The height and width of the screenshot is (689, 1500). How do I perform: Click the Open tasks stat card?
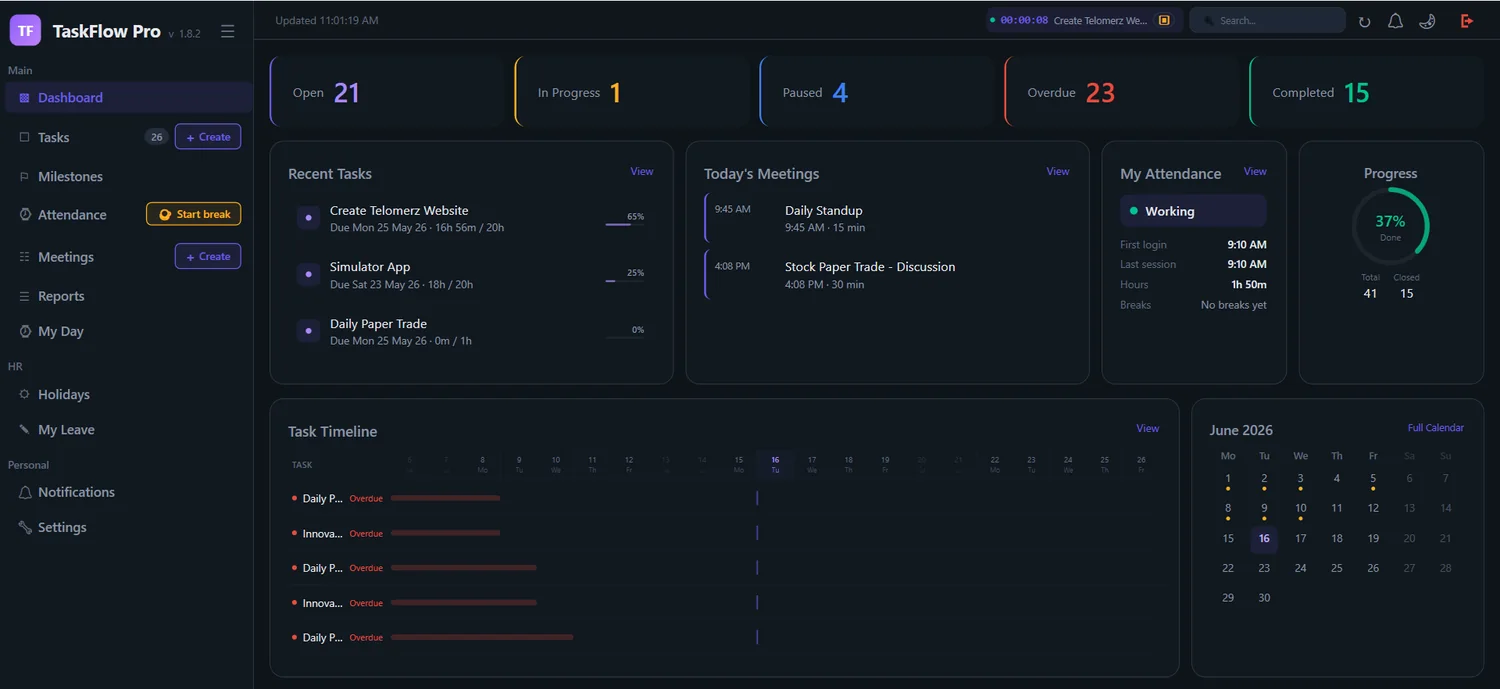tap(387, 92)
